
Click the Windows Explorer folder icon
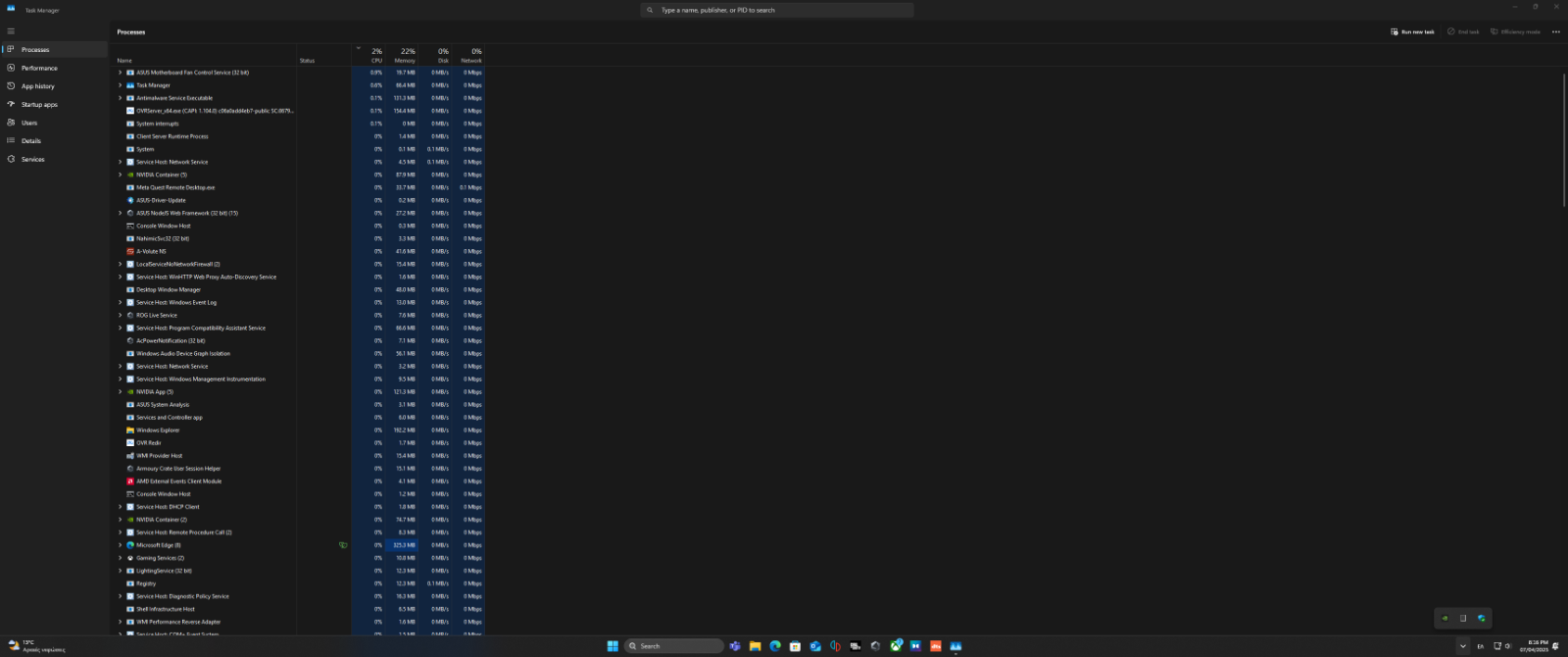click(x=130, y=430)
